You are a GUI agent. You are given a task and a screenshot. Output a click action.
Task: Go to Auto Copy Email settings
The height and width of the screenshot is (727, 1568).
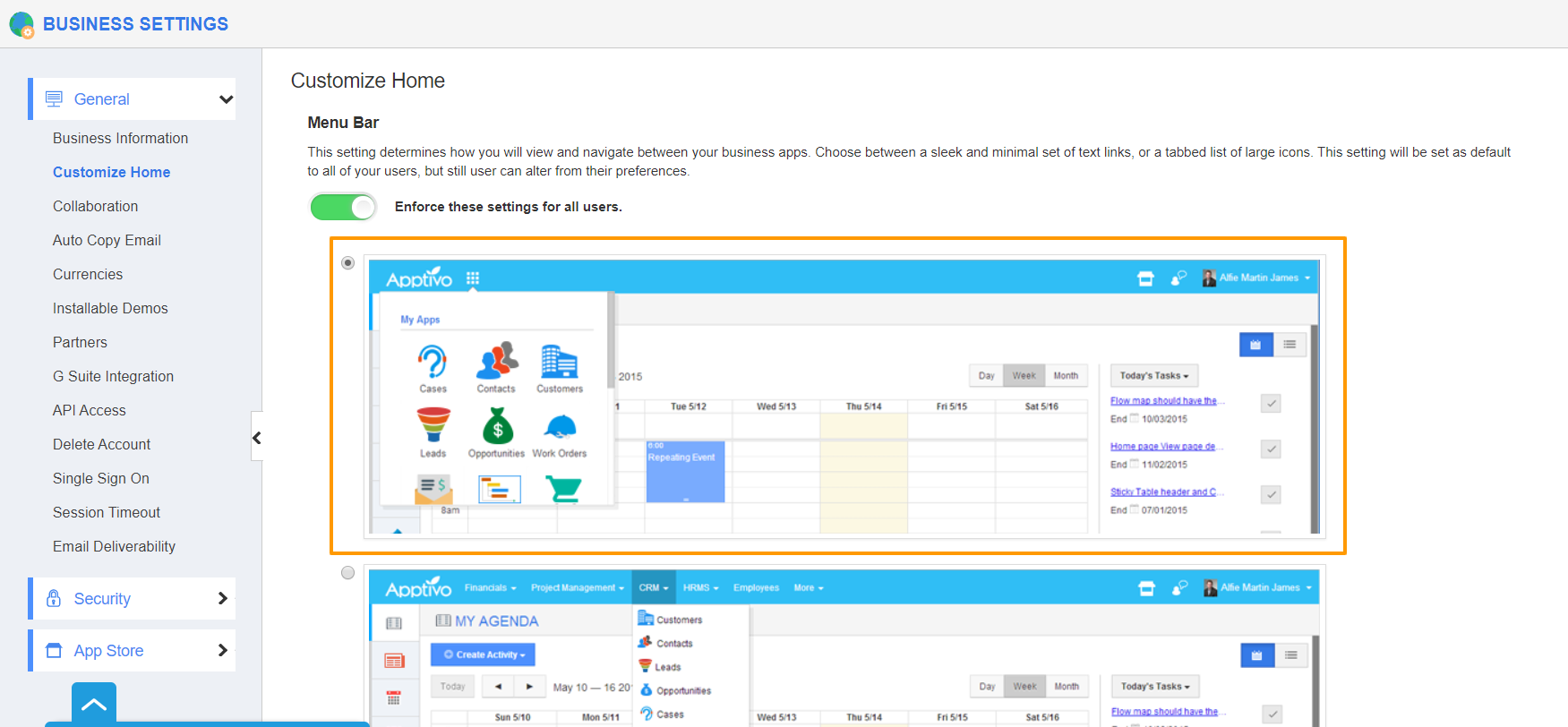pyautogui.click(x=107, y=240)
